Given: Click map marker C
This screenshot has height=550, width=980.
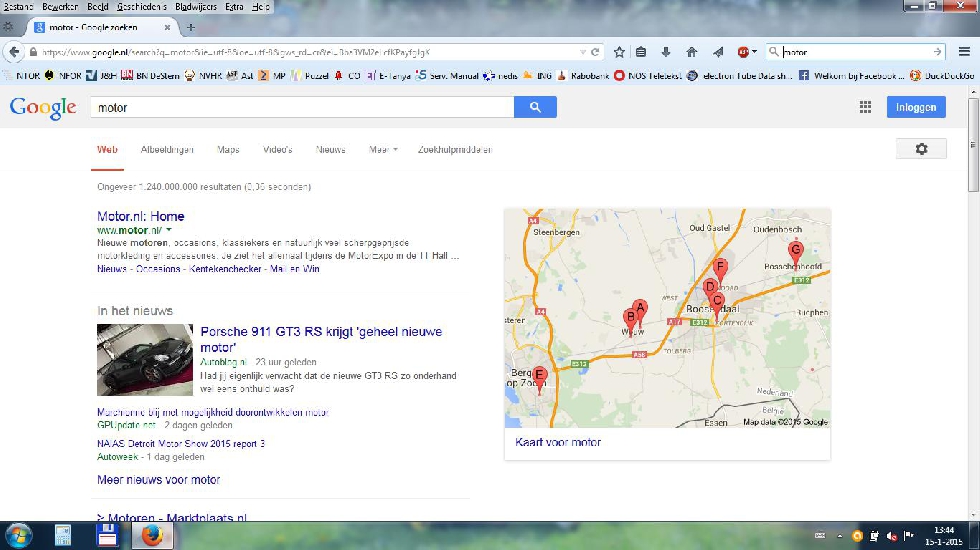Looking at the screenshot, I should [717, 303].
